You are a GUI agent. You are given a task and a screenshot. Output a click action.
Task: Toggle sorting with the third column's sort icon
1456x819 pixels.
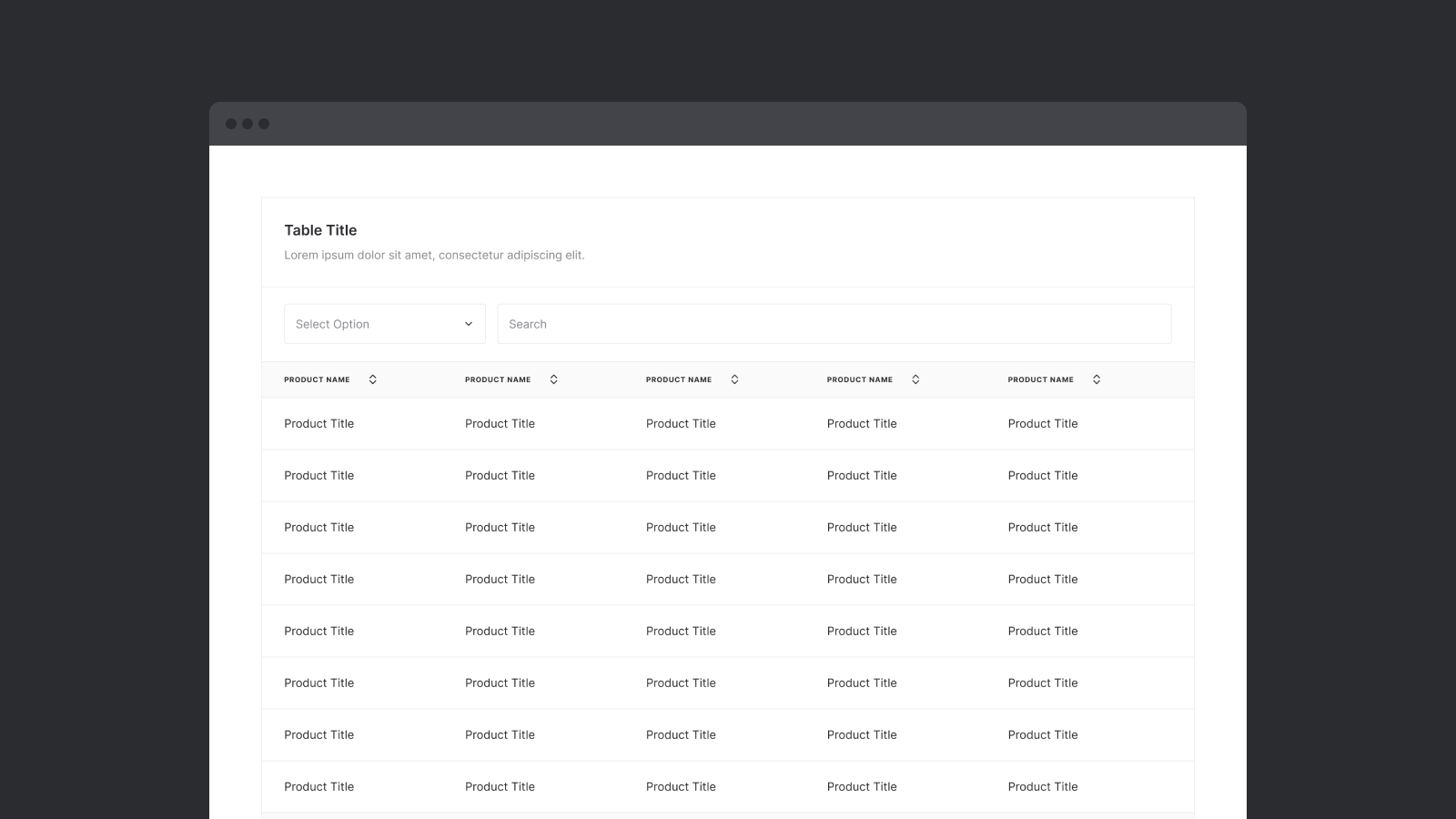click(x=734, y=379)
